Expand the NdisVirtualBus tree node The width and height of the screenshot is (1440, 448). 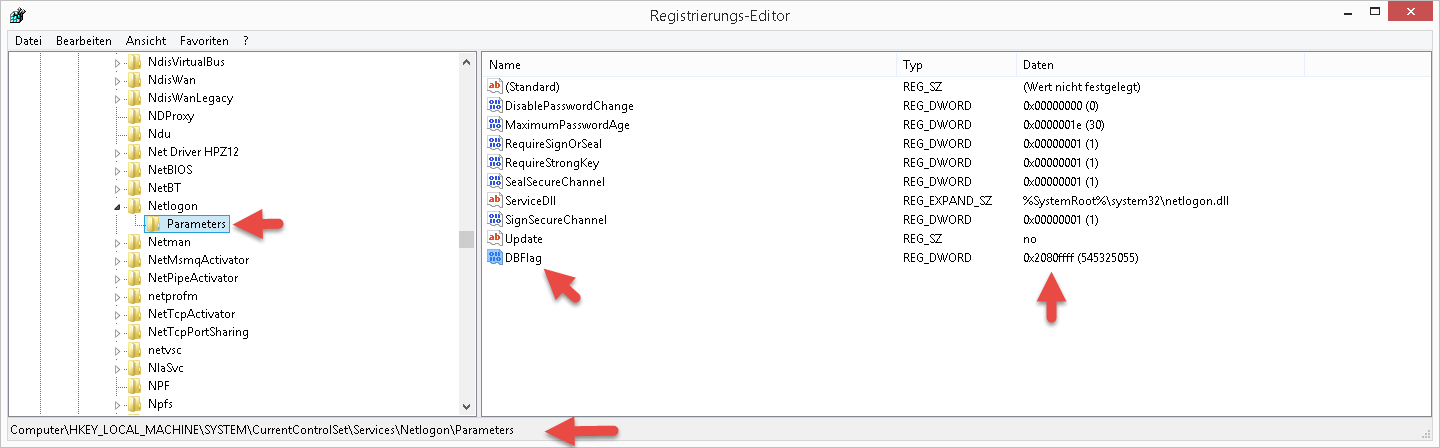pos(117,62)
